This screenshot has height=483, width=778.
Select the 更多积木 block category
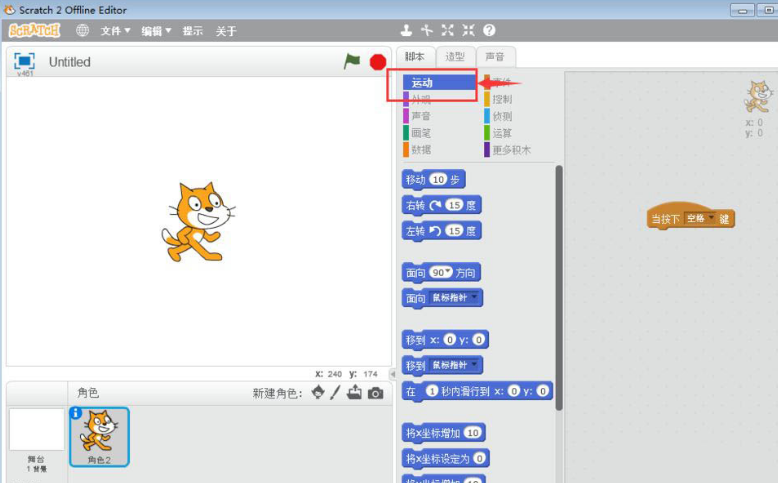pos(508,149)
